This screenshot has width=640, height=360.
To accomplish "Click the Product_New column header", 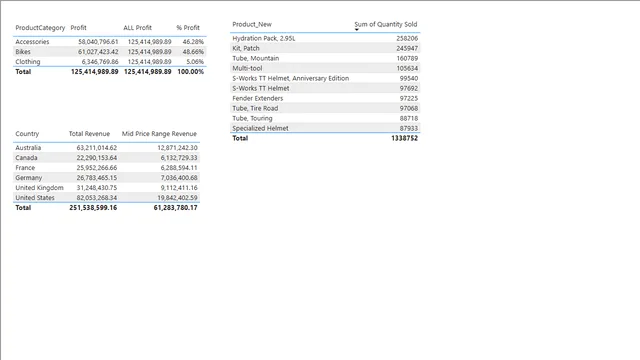I will [x=252, y=24].
